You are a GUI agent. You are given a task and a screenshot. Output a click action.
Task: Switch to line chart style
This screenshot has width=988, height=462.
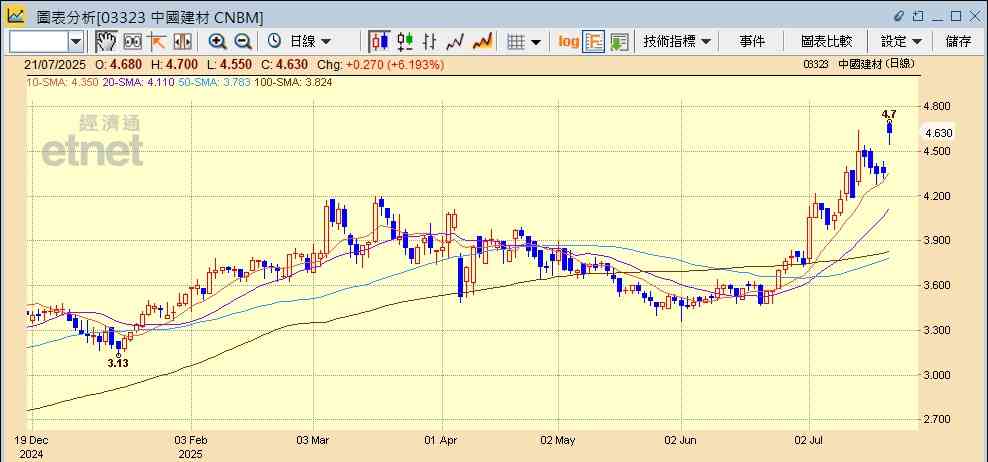454,42
